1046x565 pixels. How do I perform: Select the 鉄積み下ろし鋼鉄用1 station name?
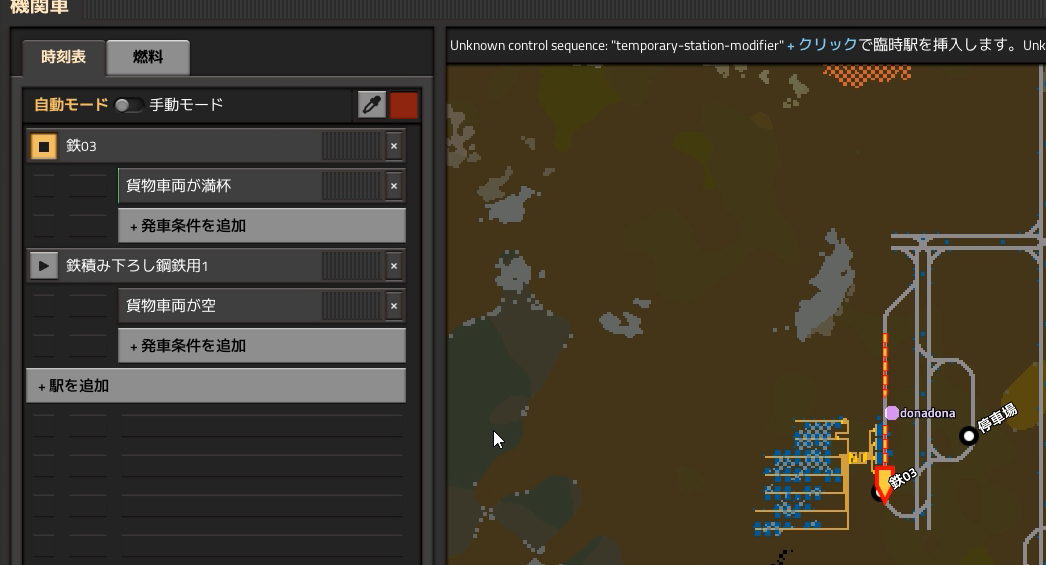pos(137,266)
